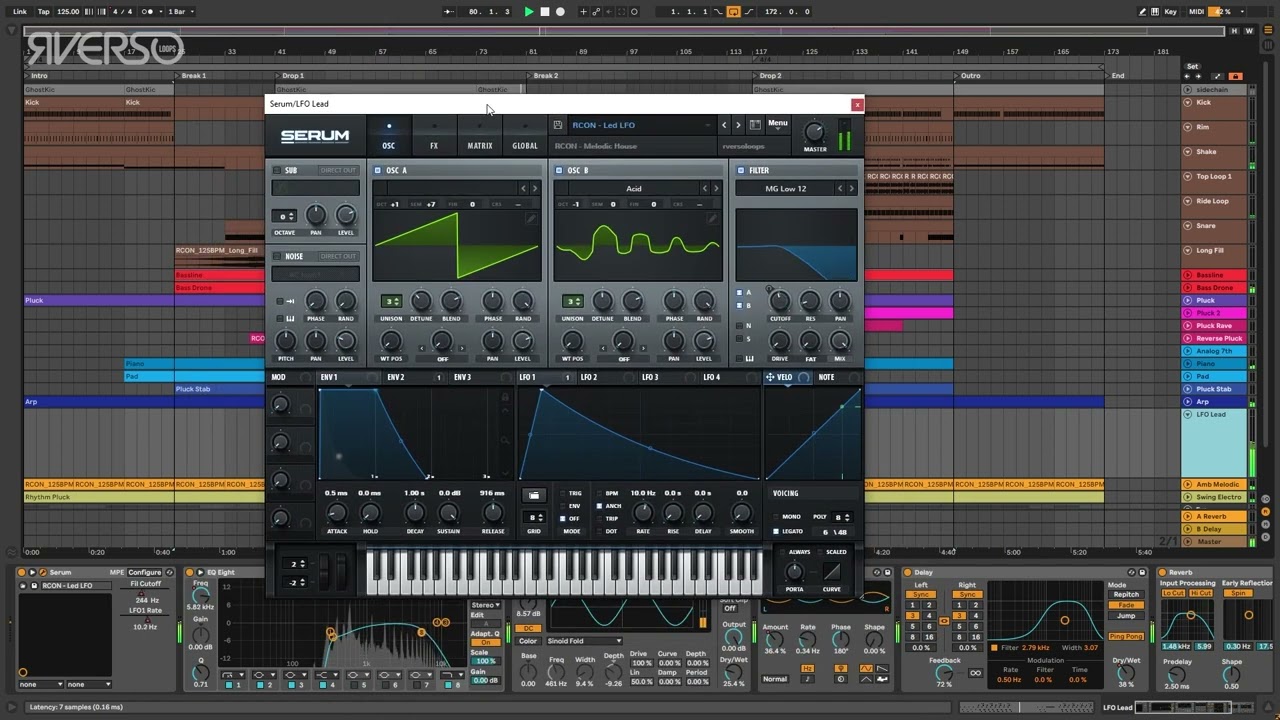Screen dimensions: 1280x720
Task: Stop playback in Ableton transport
Action: [x=545, y=12]
